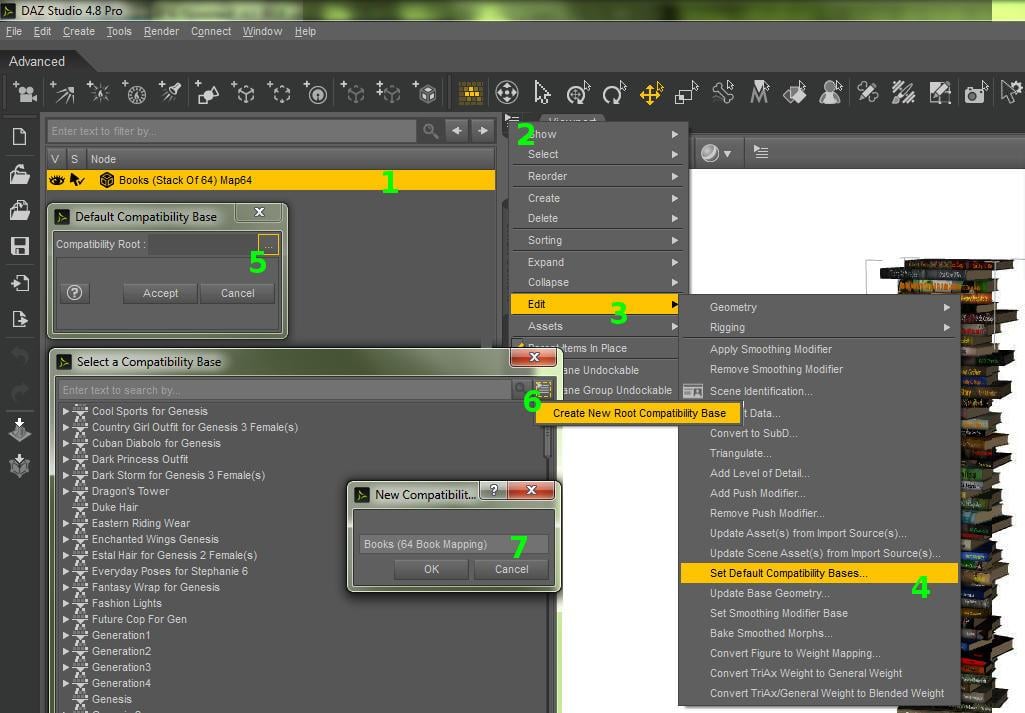Click the Import icon in left sidebar
1025x713 pixels.
point(20,282)
